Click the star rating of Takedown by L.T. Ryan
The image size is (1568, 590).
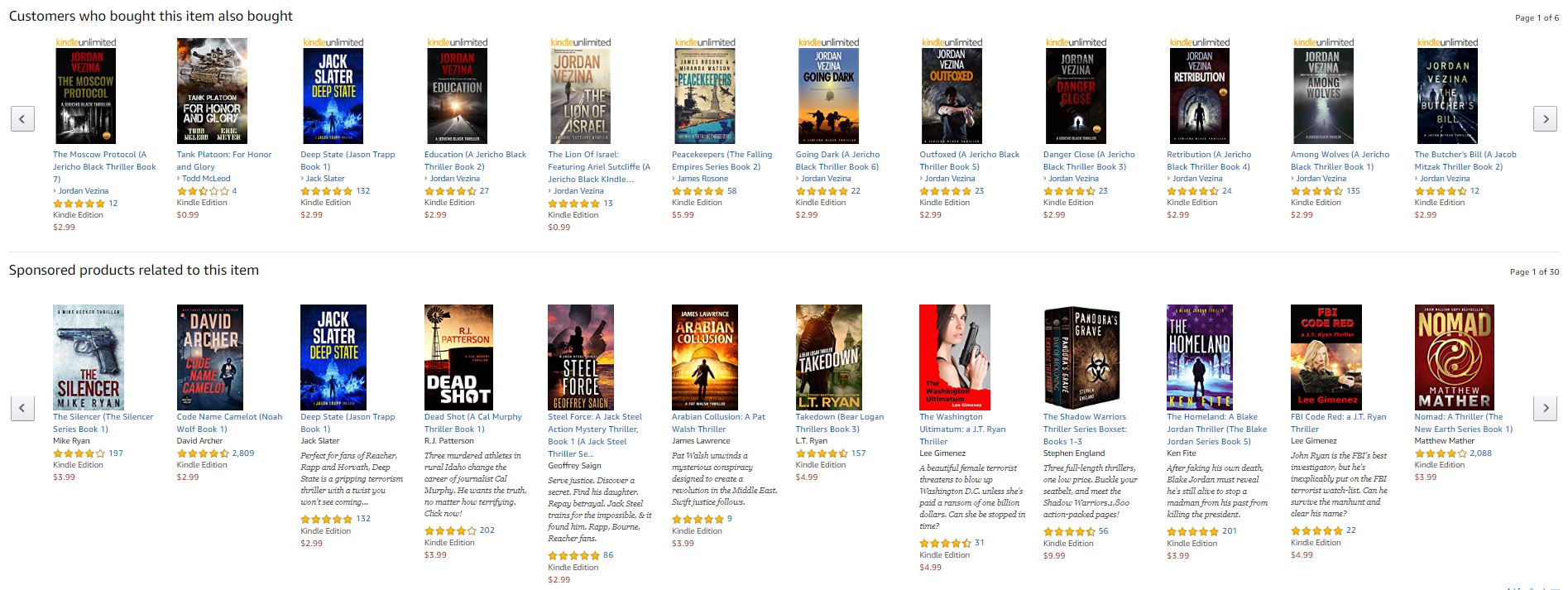pyautogui.click(x=822, y=453)
